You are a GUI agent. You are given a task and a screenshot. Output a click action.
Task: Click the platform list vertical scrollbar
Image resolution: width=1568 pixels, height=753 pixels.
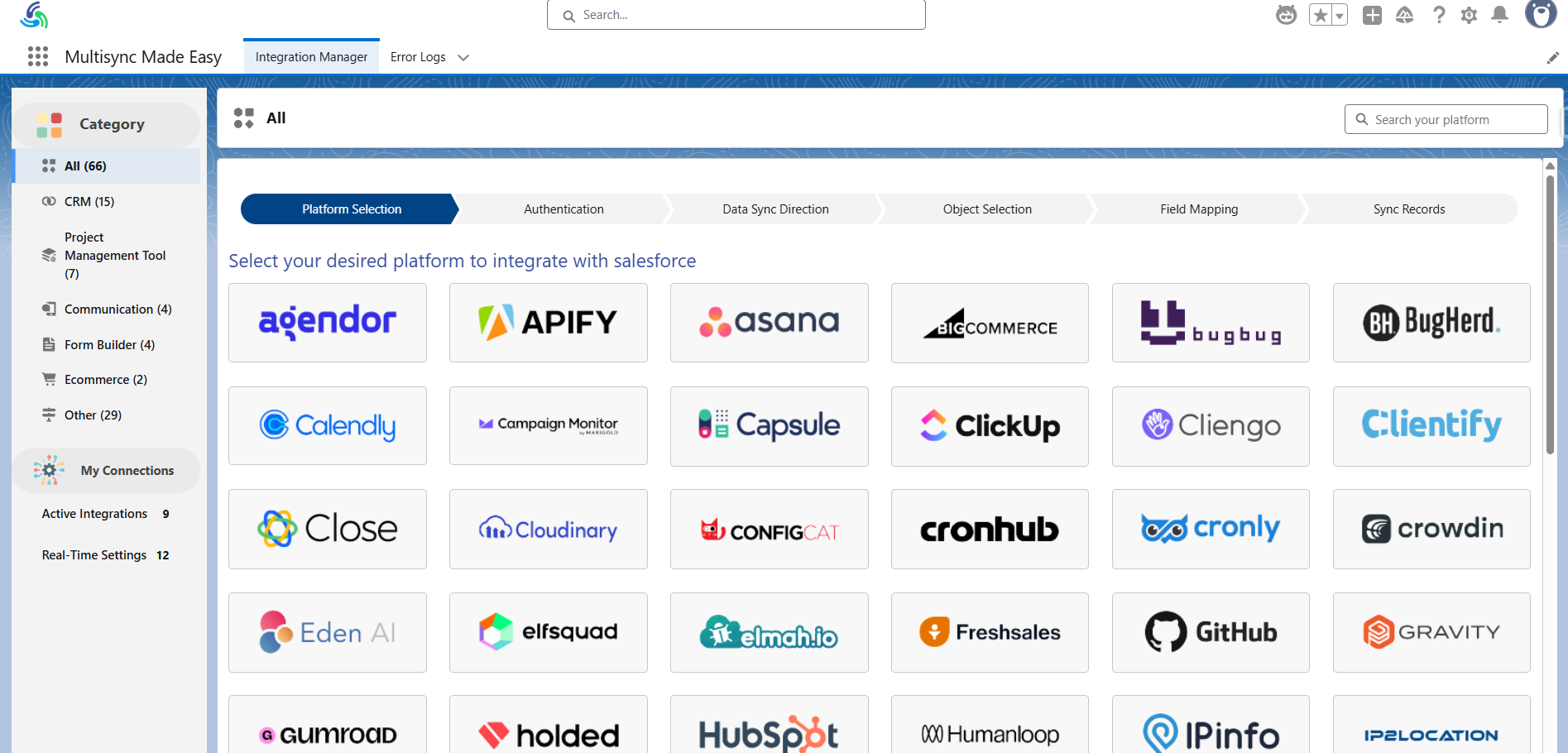coord(1550,314)
